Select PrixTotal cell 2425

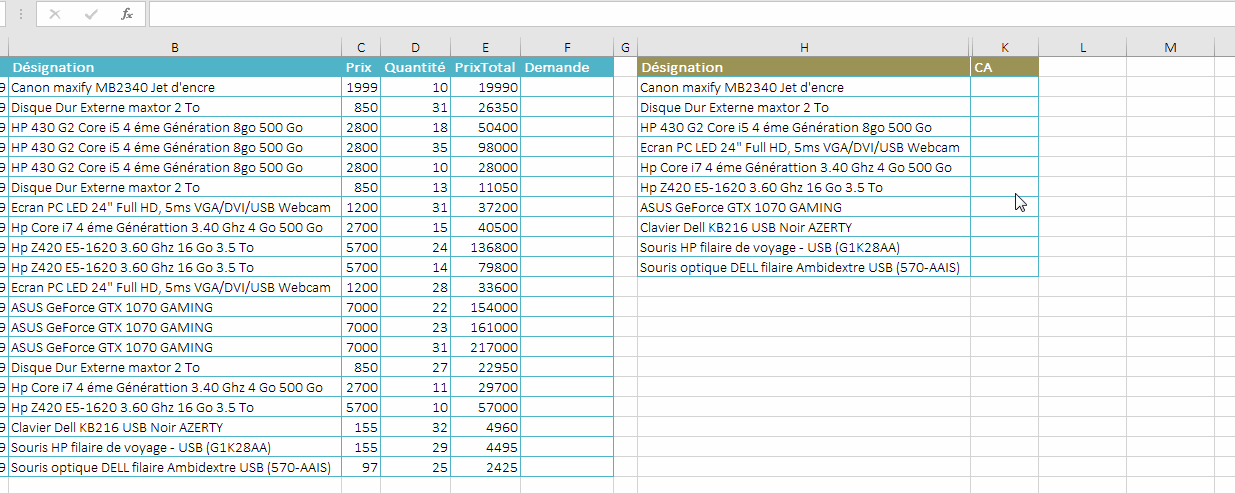[485, 467]
